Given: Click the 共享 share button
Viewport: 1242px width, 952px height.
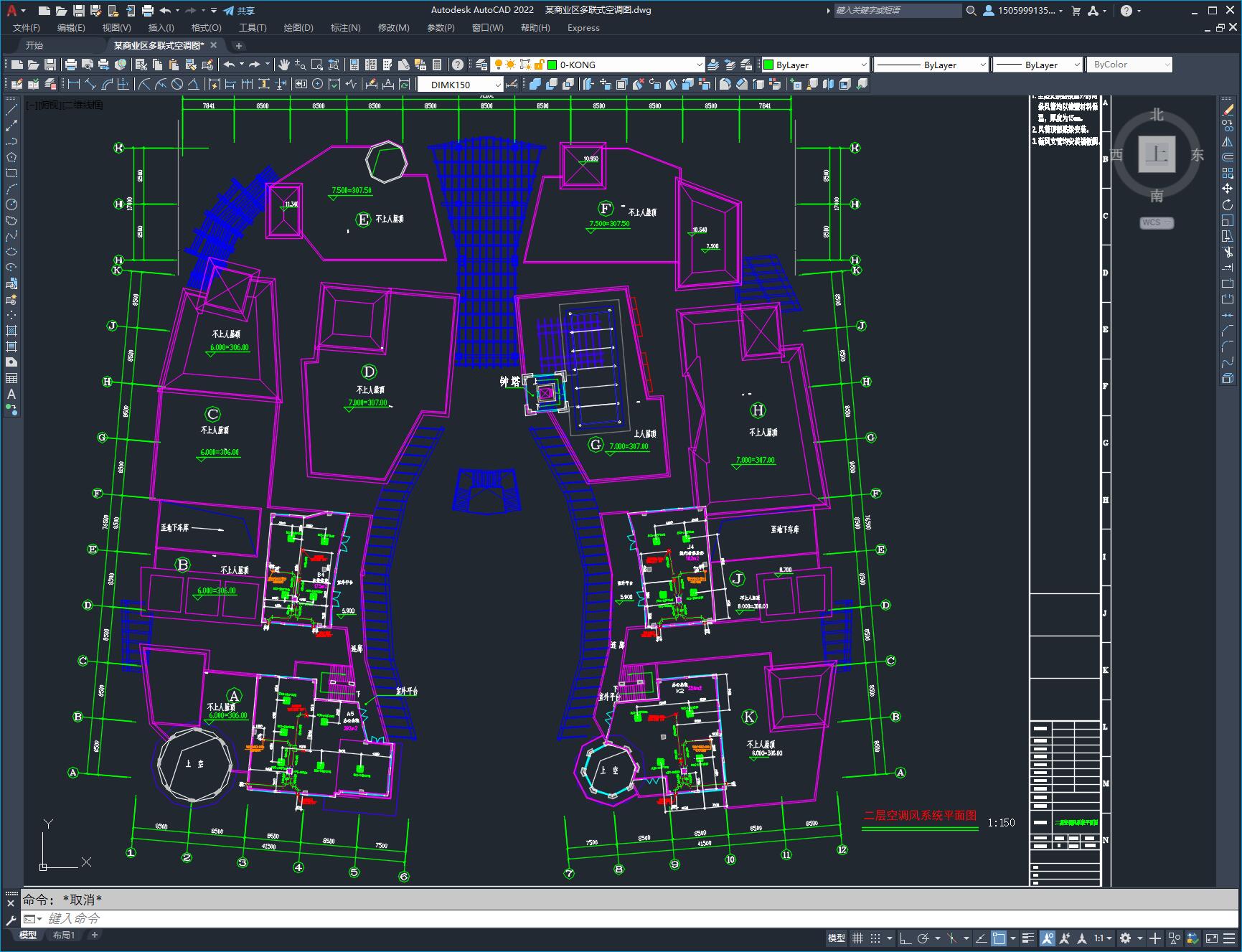Looking at the screenshot, I should click(x=239, y=10).
